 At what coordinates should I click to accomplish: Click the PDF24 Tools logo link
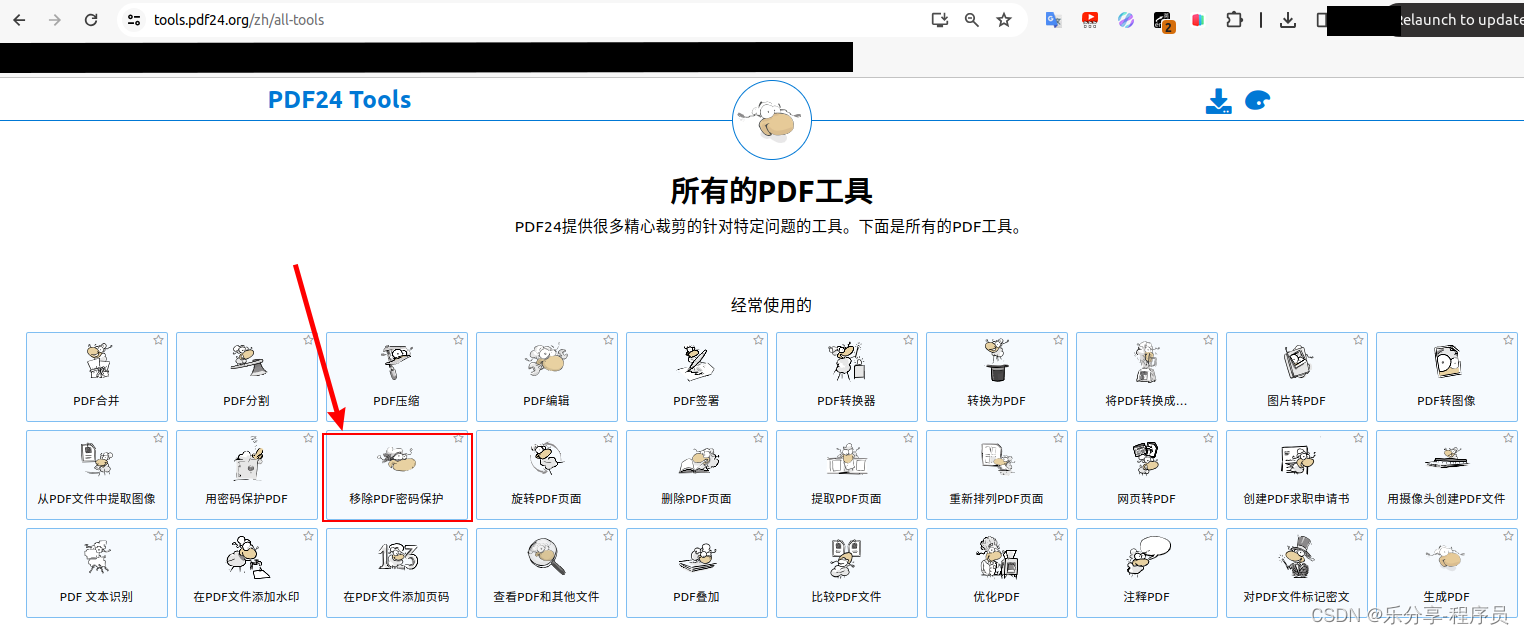(340, 100)
